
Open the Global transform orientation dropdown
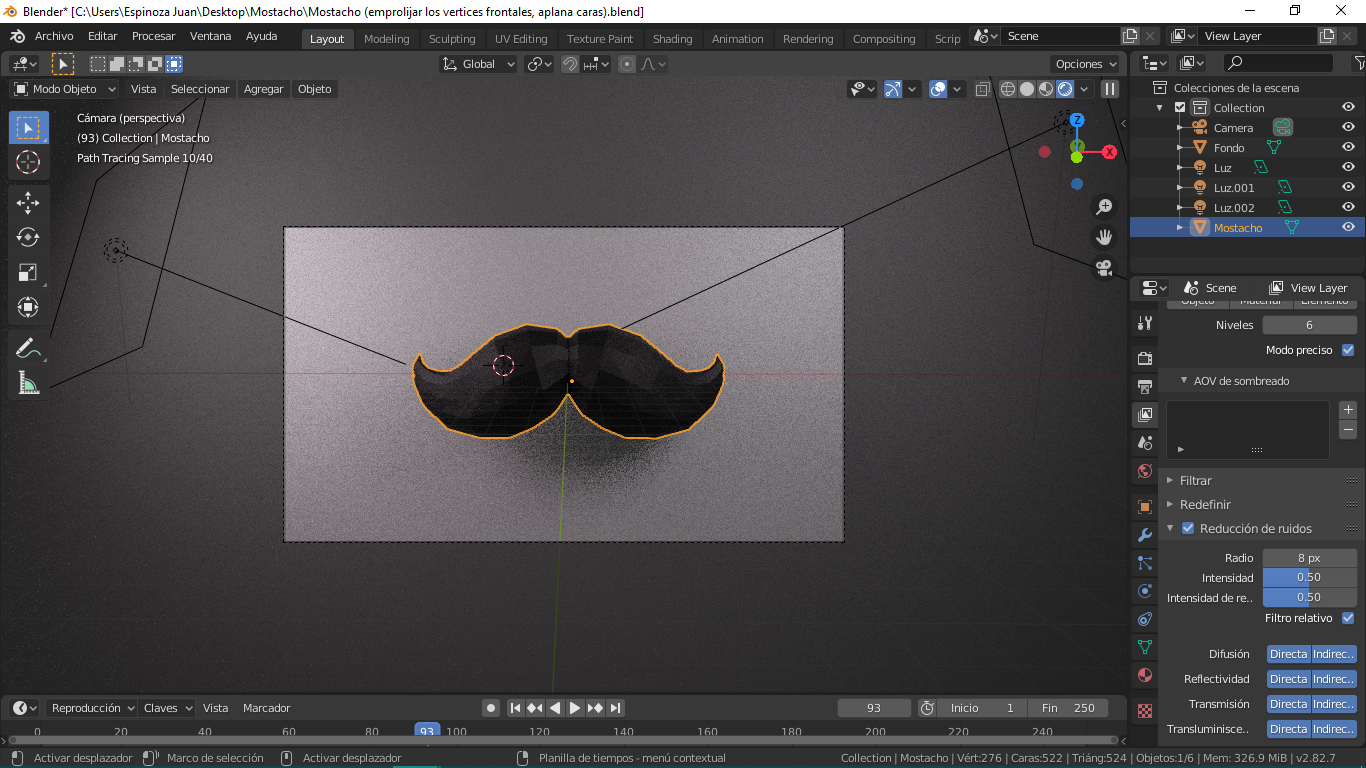(478, 64)
